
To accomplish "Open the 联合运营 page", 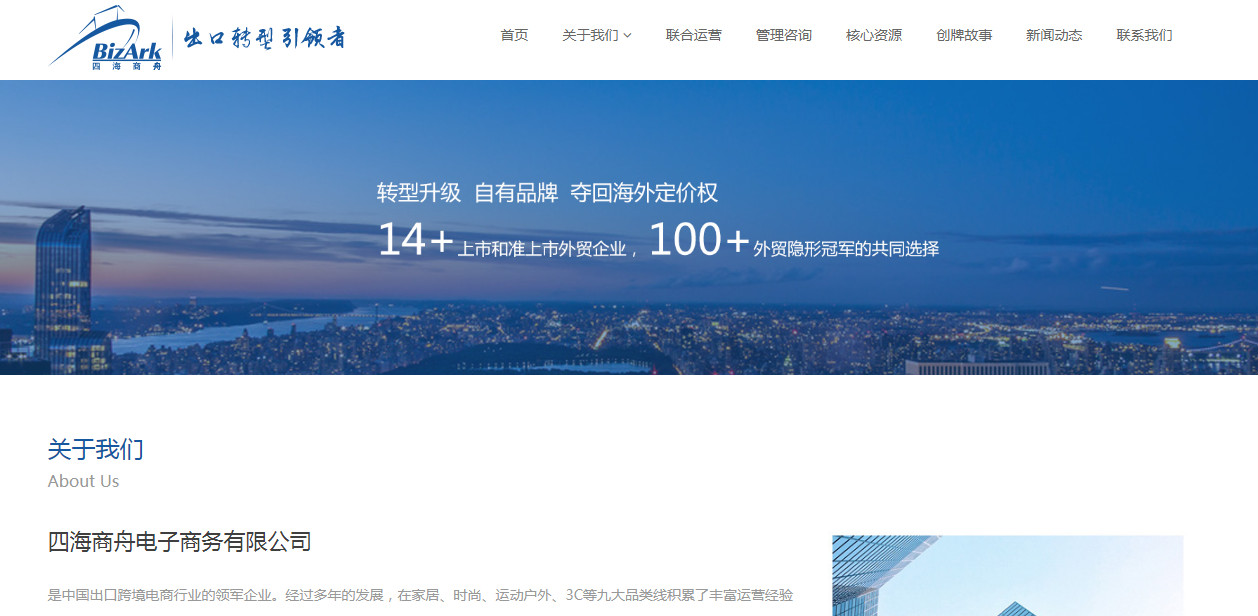I will (x=693, y=35).
